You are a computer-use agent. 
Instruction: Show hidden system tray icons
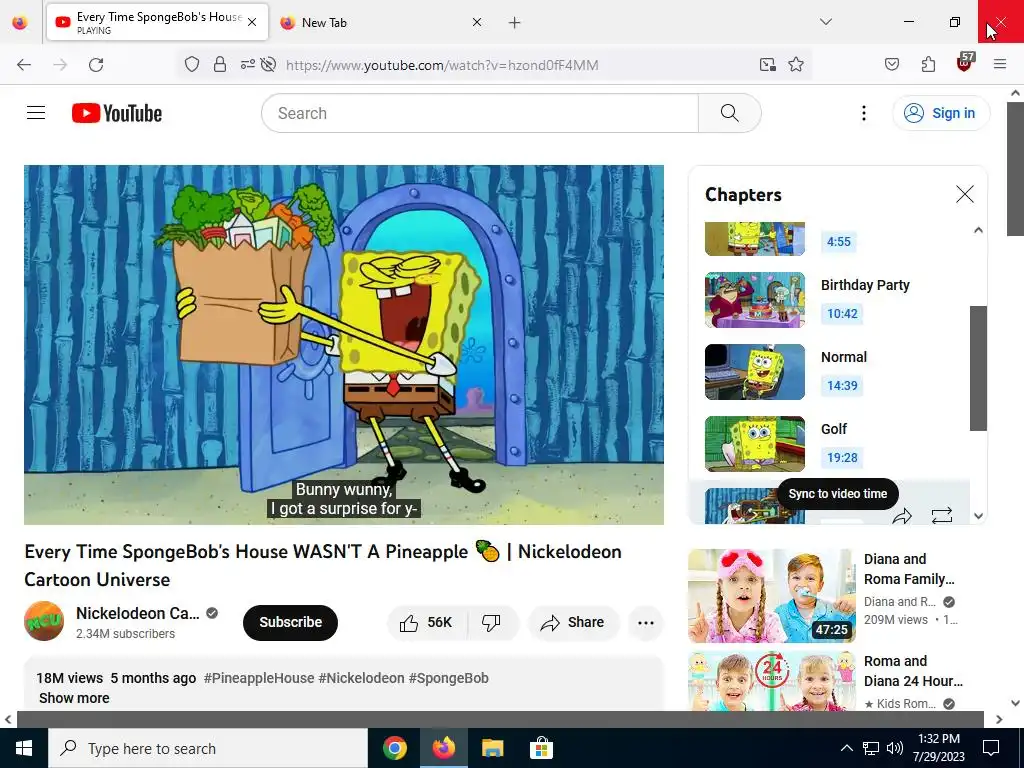[846, 748]
